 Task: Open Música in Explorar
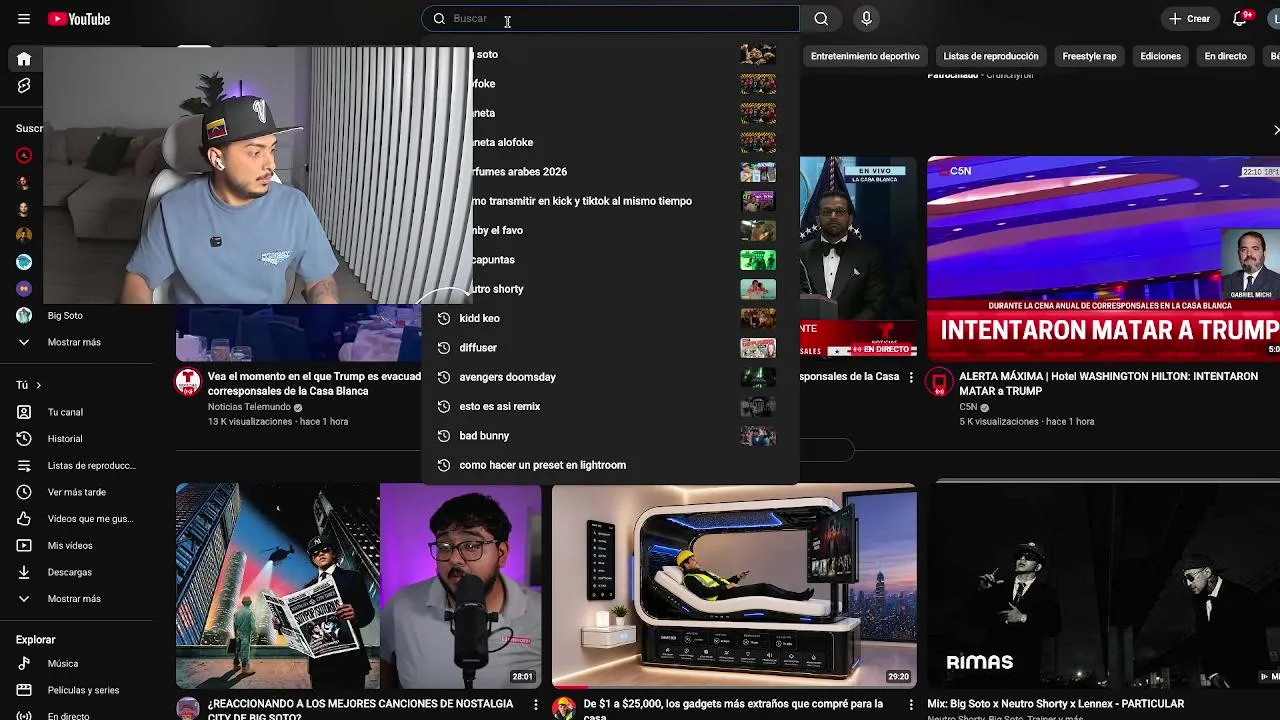63,663
